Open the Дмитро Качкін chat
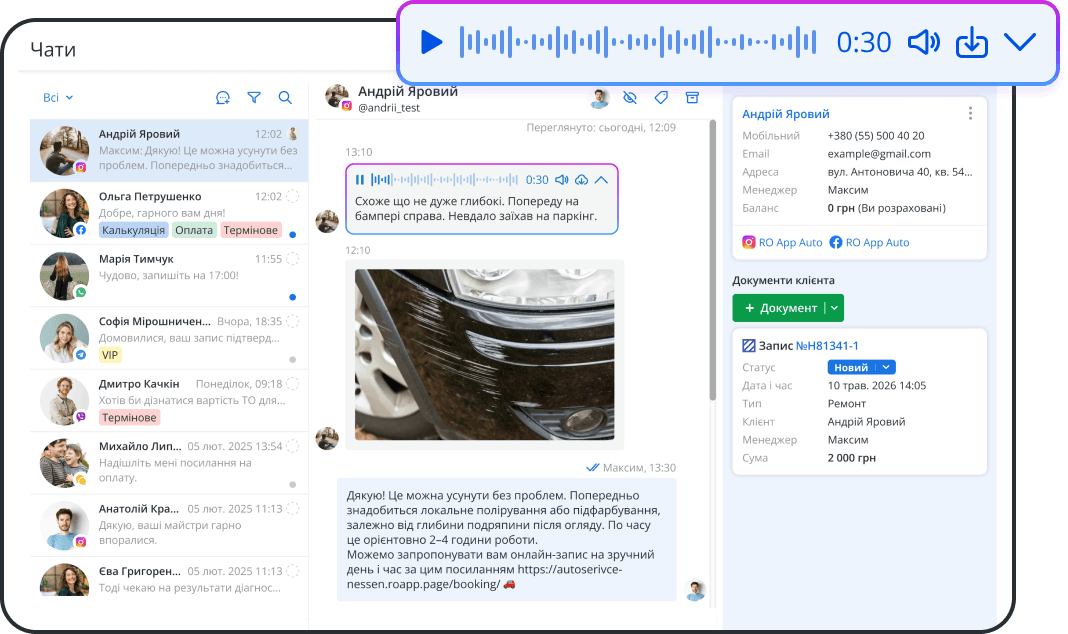The height and width of the screenshot is (634, 1068). 169,400
